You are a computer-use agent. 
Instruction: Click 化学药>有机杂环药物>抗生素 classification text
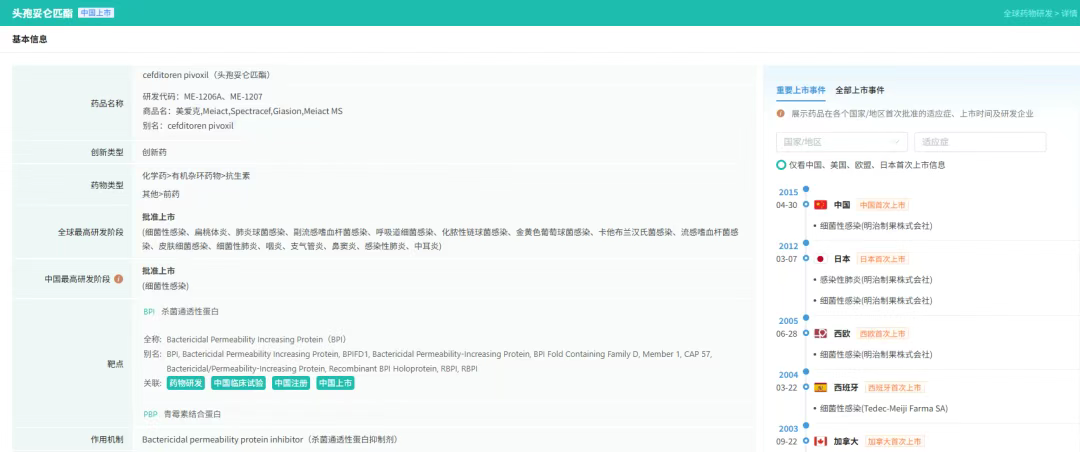point(196,176)
